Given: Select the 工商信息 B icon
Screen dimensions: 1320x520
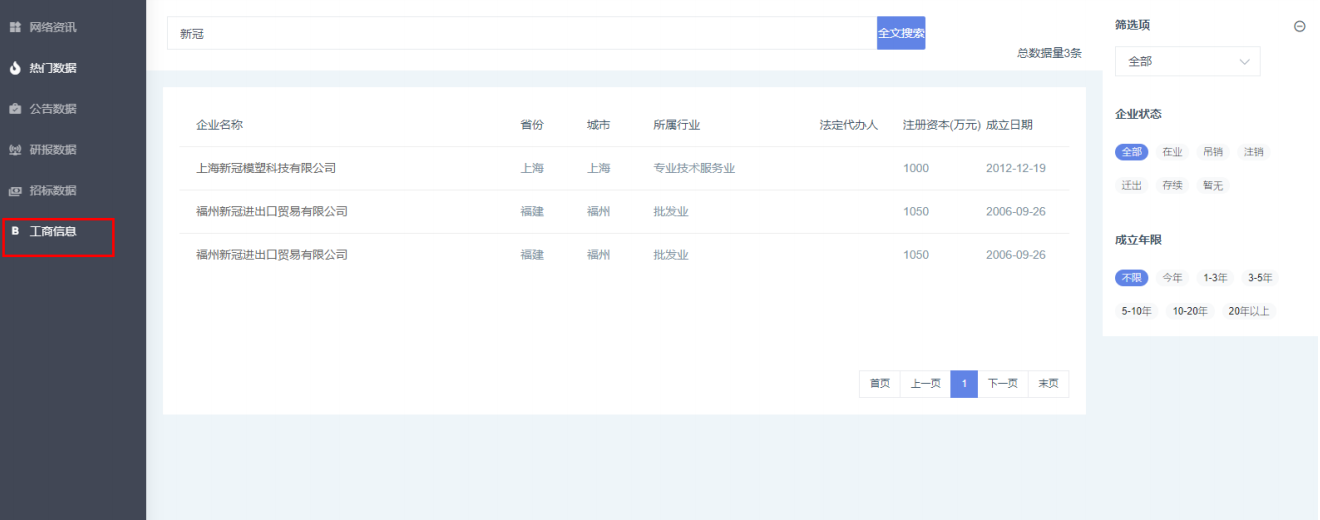Looking at the screenshot, I should click(x=15, y=232).
